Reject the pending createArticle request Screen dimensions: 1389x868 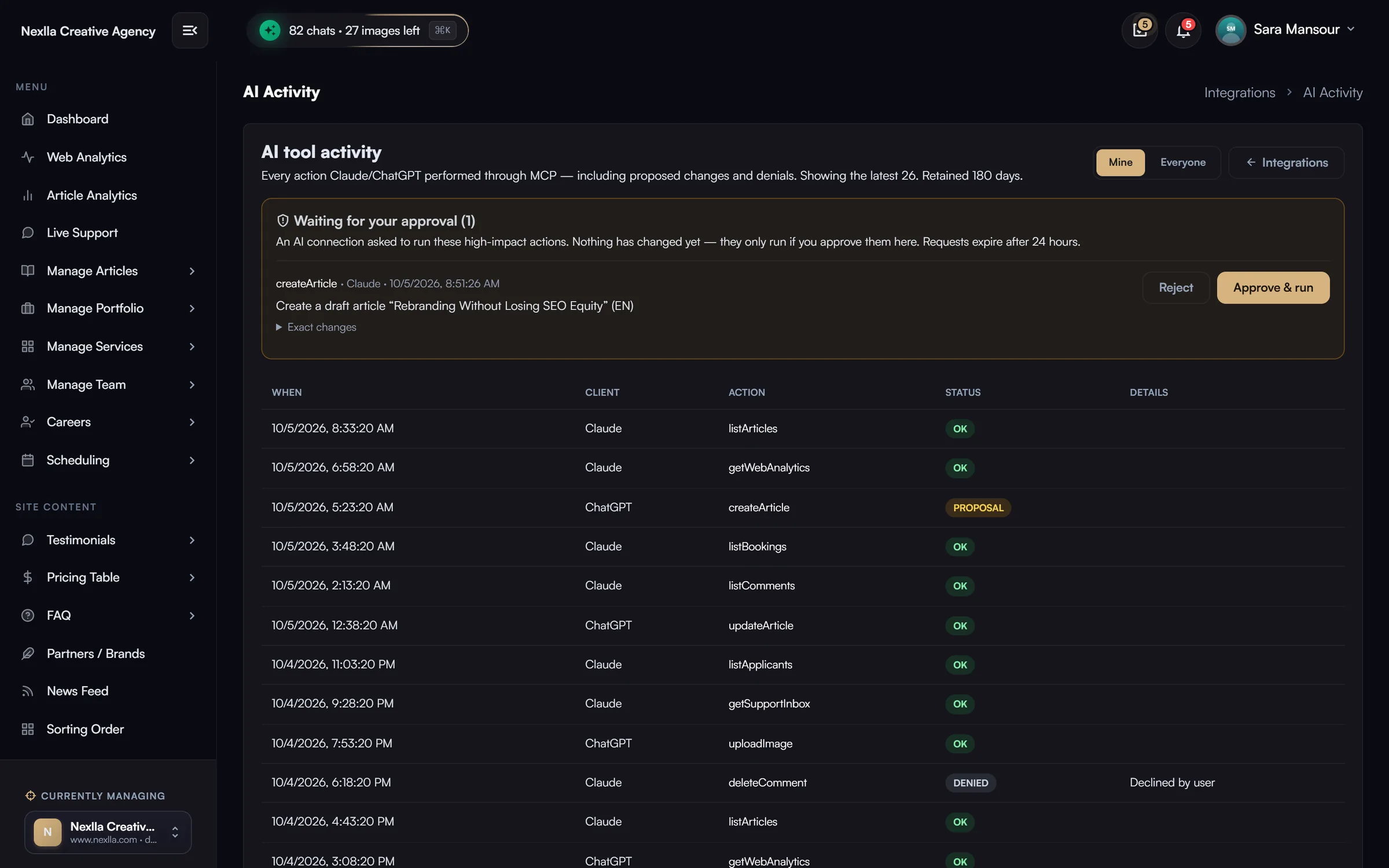click(1175, 288)
